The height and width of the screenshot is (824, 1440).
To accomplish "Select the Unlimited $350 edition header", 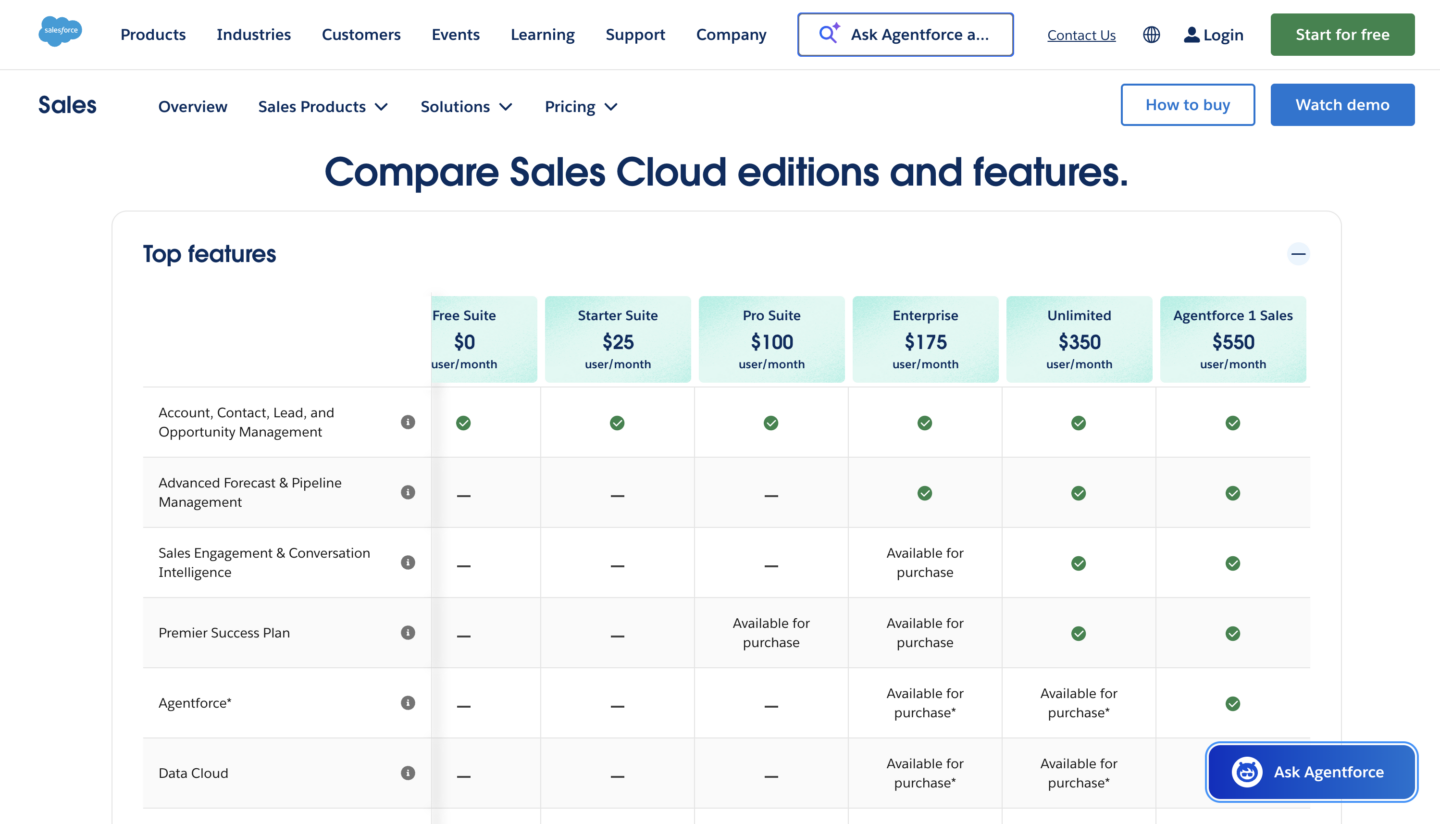I will (1079, 339).
